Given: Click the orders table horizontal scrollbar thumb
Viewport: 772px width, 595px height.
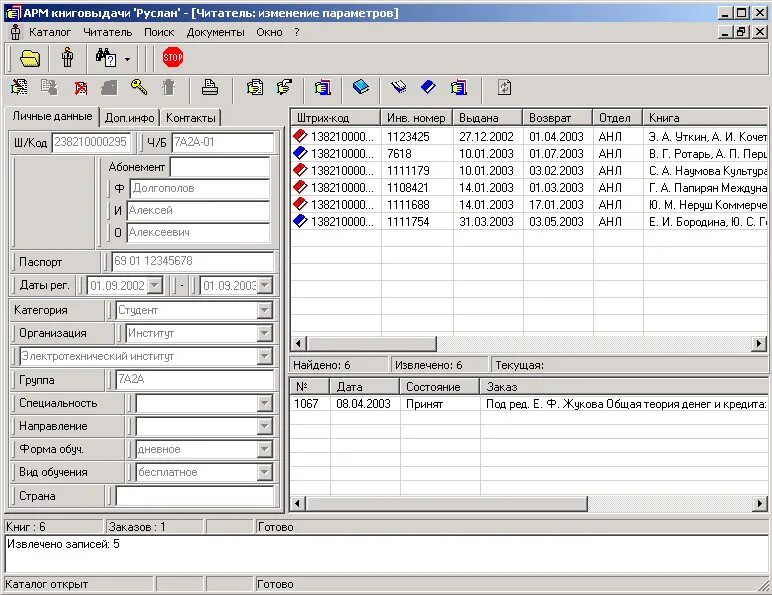Looking at the screenshot, I should coord(447,504).
